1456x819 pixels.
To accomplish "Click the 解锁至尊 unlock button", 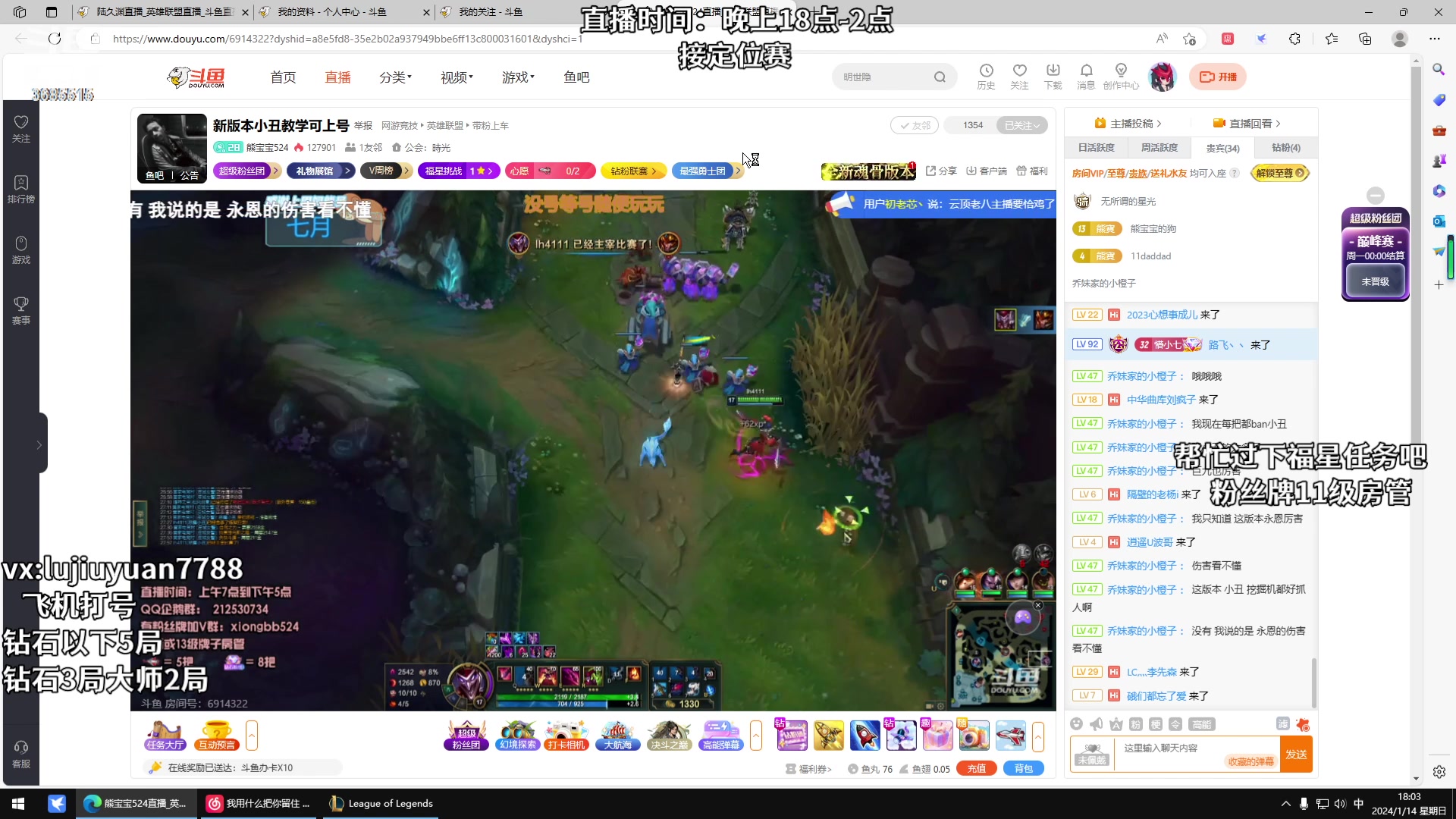I will click(1281, 174).
